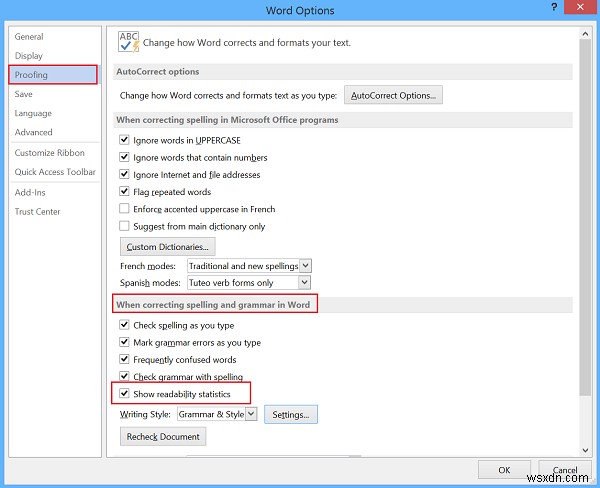
Task: Toggle Check spelling as you type
Action: [124, 325]
